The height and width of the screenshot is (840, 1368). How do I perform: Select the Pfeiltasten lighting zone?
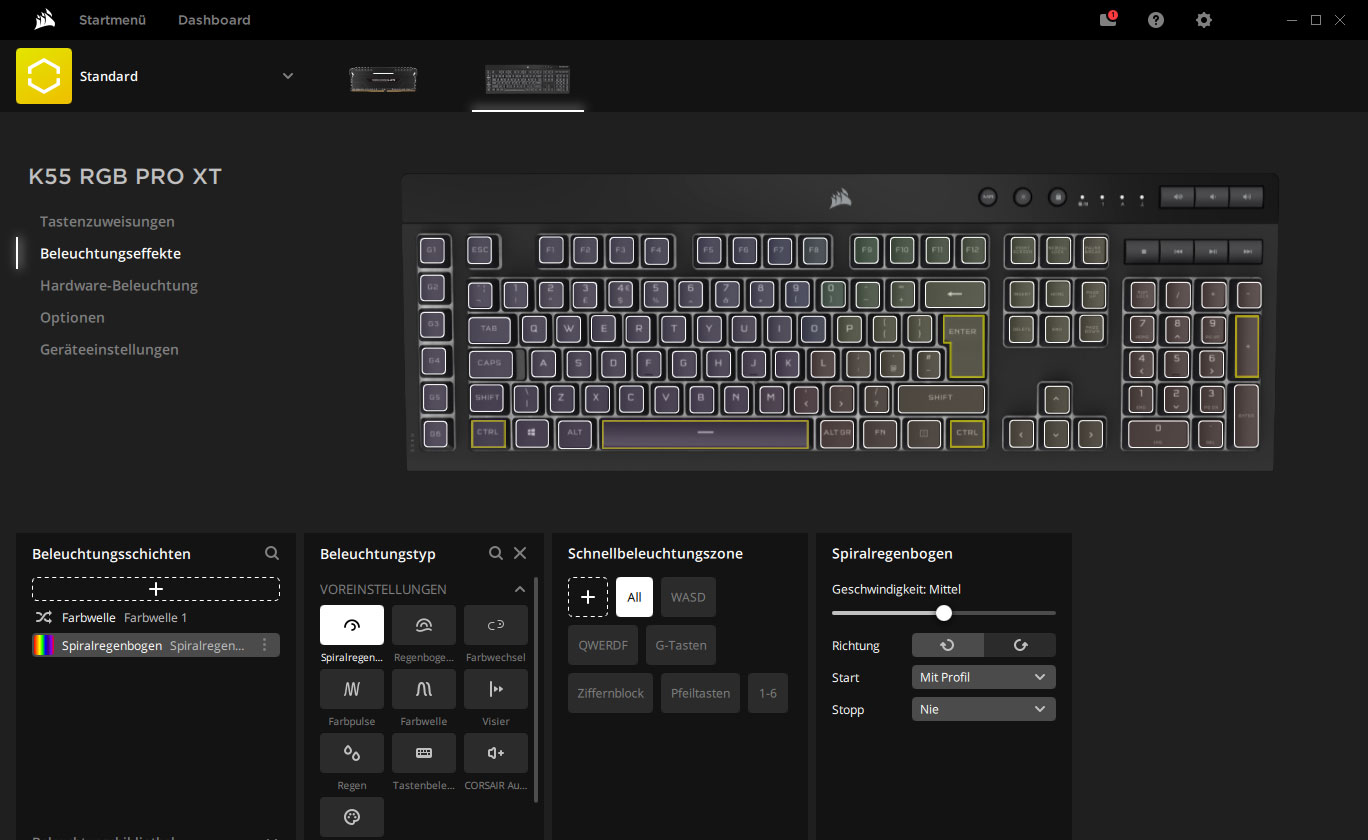tap(700, 693)
